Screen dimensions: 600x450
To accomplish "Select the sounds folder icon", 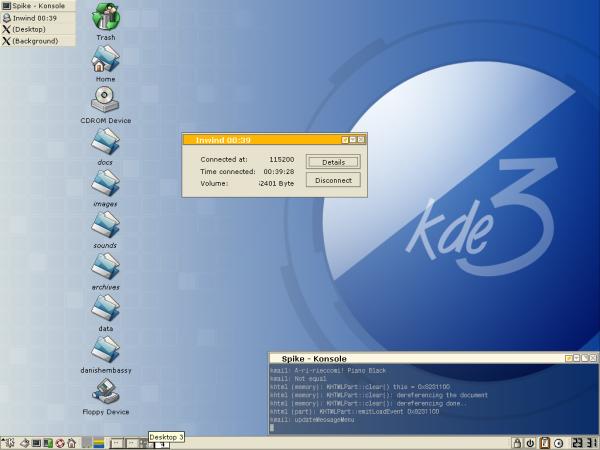I will [106, 230].
